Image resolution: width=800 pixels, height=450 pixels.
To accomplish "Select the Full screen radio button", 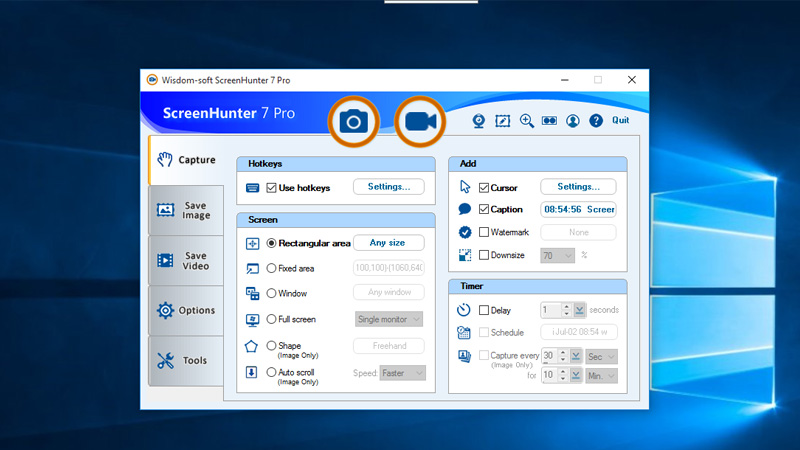I will [271, 319].
